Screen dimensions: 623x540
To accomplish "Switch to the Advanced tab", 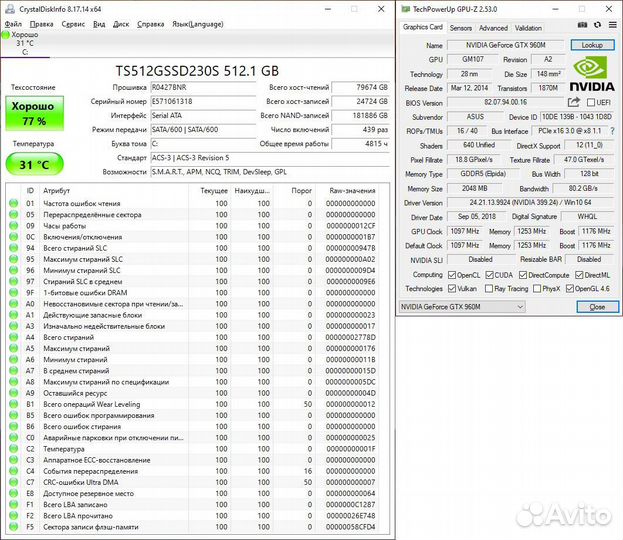I will coord(493,28).
